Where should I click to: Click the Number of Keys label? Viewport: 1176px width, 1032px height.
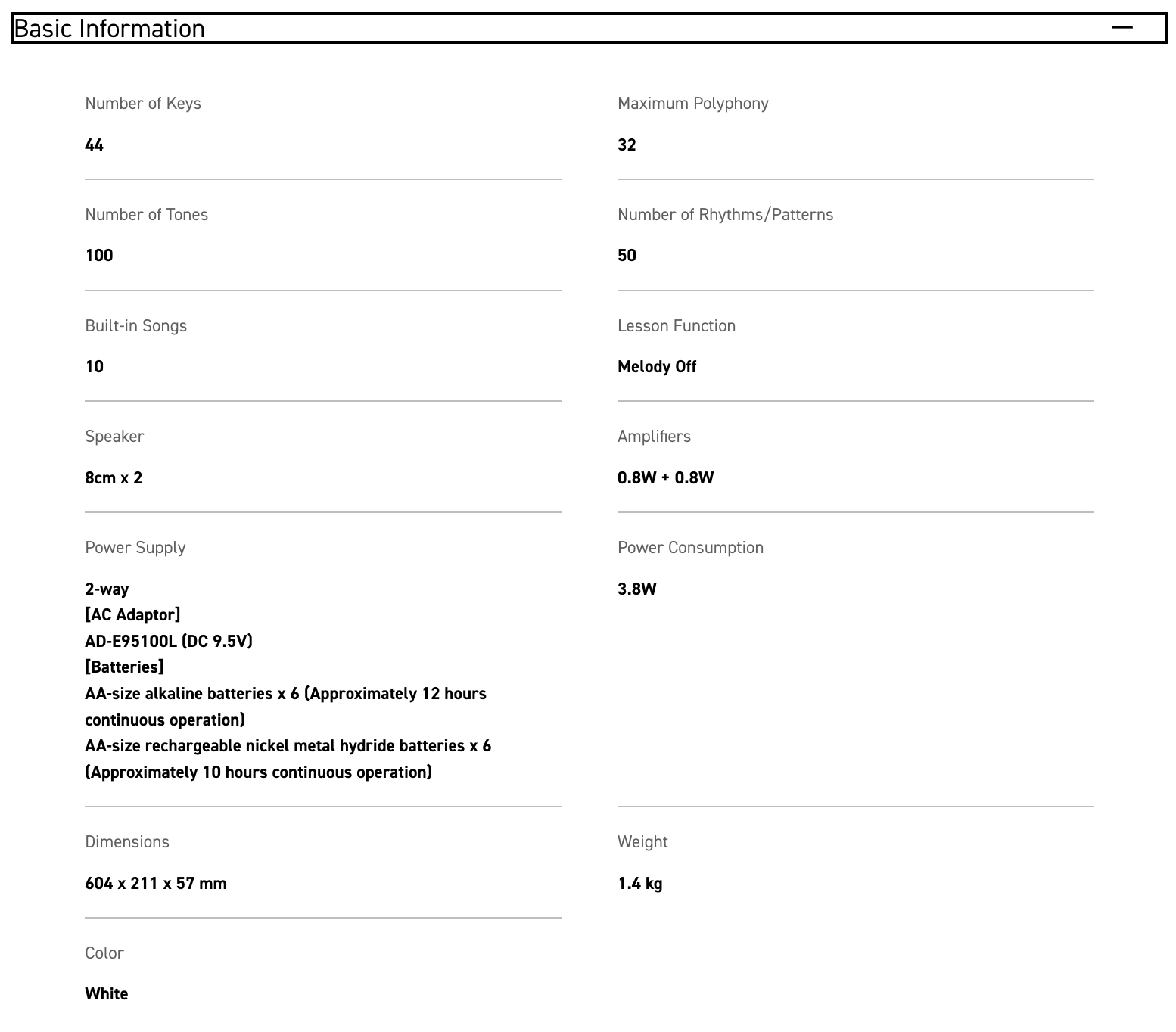[143, 104]
